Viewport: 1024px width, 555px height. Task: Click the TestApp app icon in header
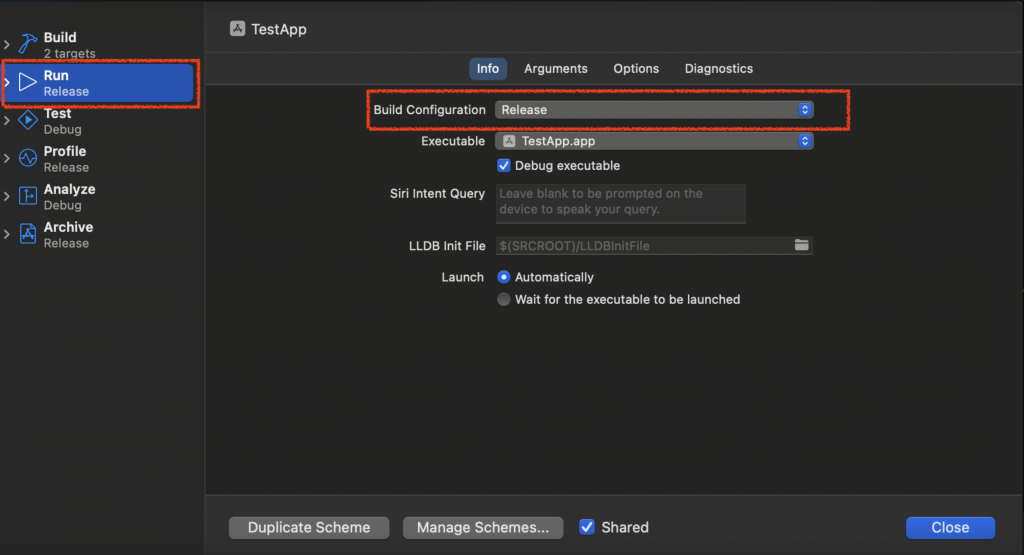click(x=237, y=29)
